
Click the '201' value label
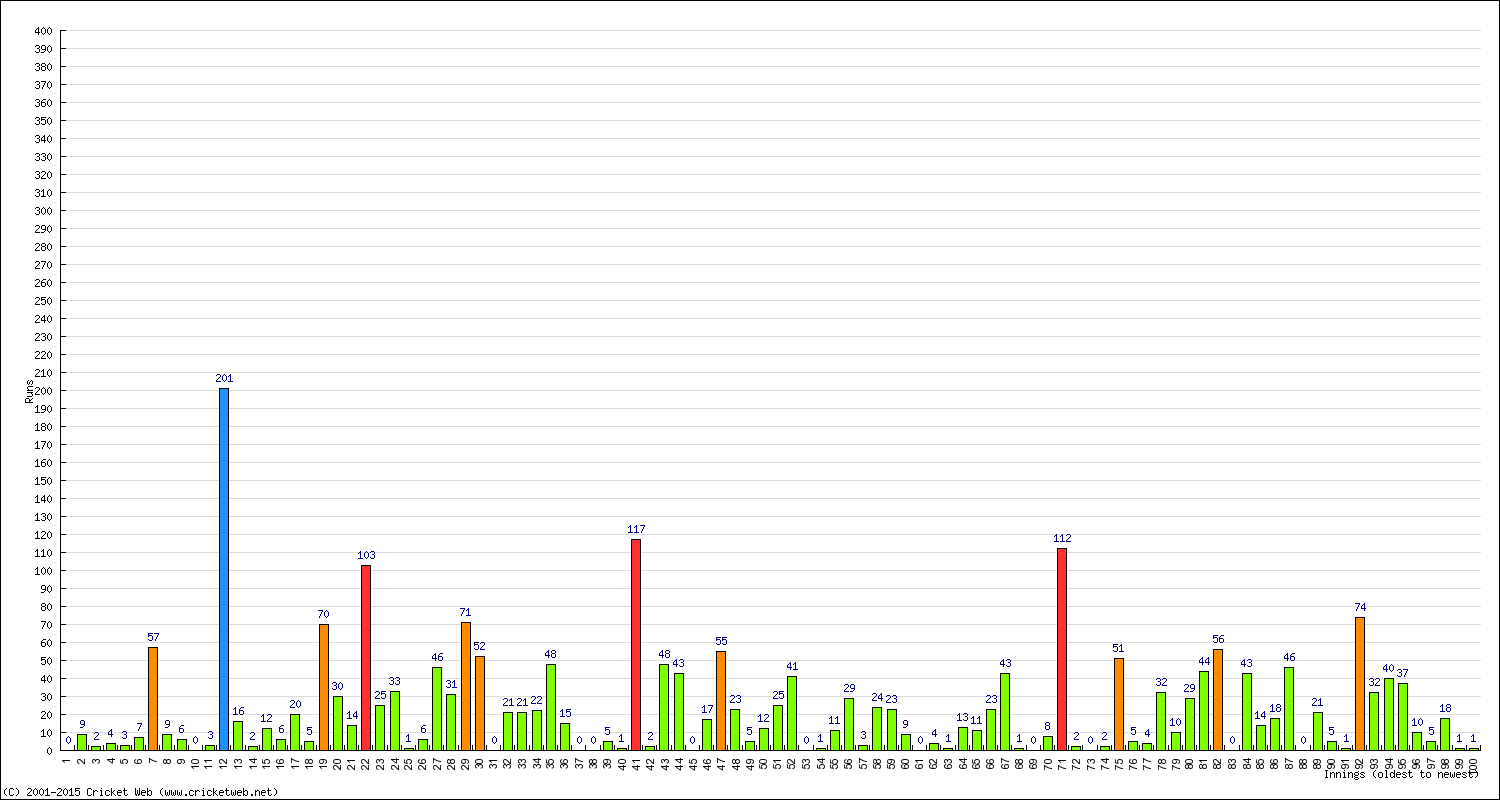pos(224,379)
